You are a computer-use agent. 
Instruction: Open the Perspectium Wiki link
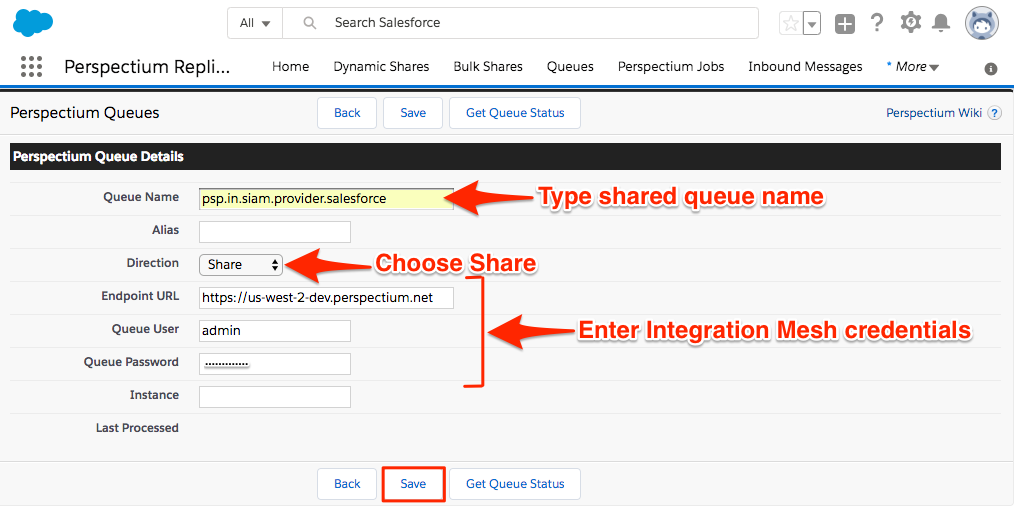point(934,113)
